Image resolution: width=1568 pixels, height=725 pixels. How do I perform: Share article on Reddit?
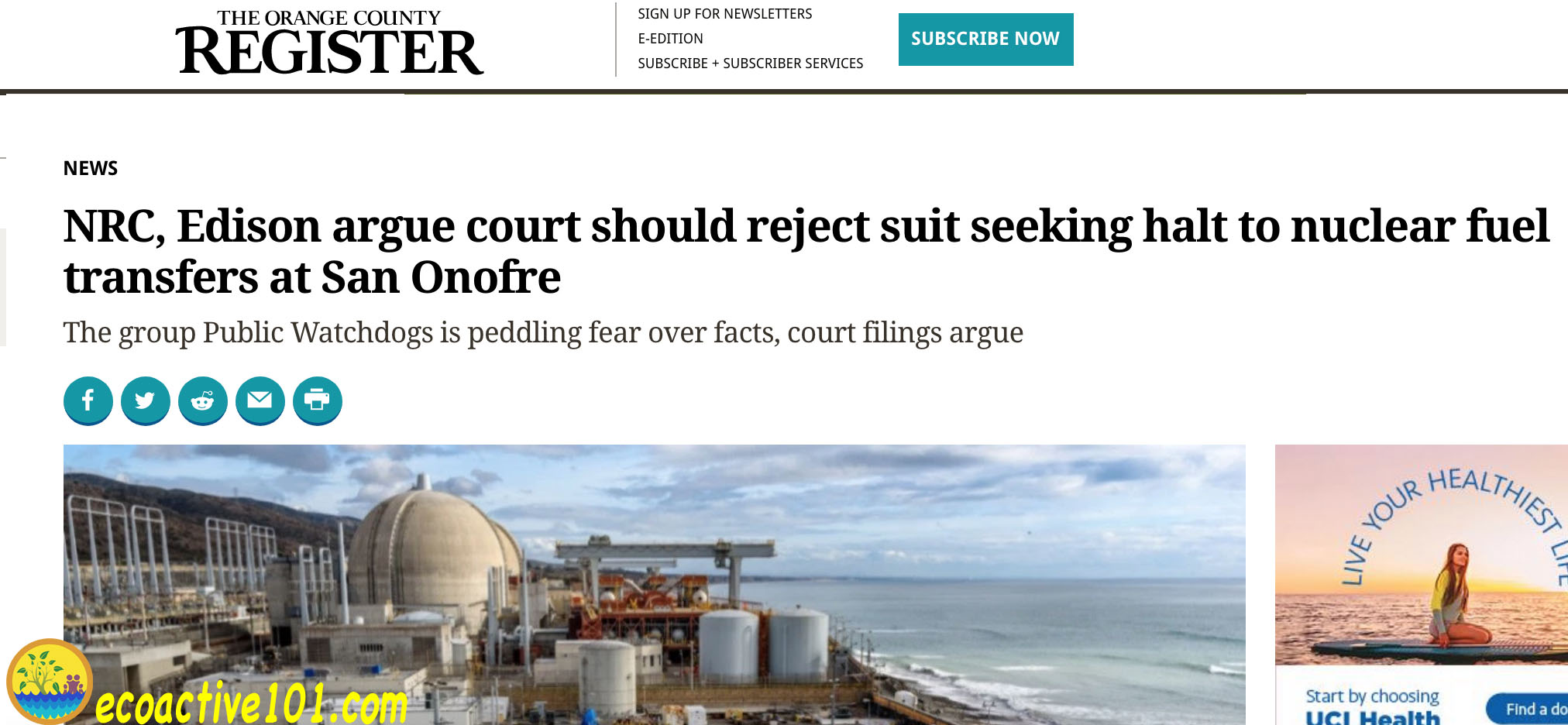(202, 400)
